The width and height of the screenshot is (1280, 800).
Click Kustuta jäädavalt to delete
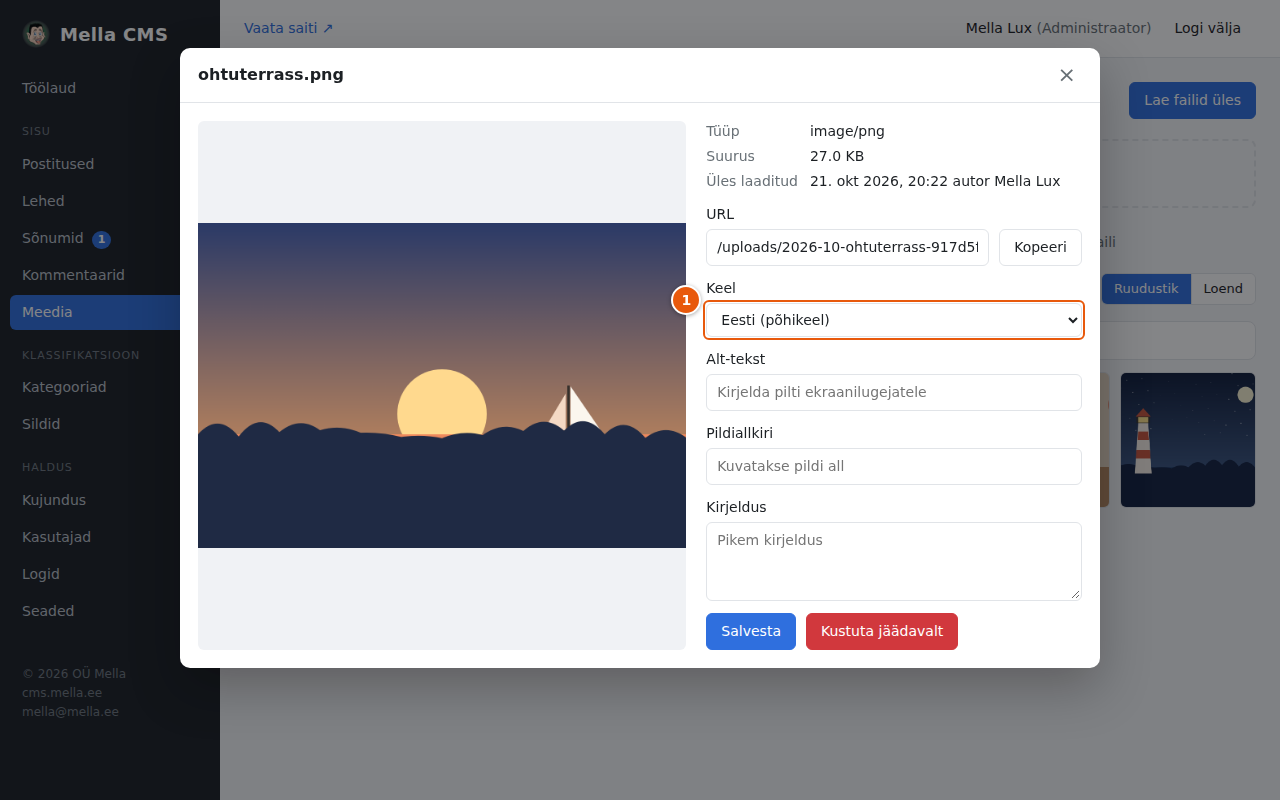[x=882, y=631]
